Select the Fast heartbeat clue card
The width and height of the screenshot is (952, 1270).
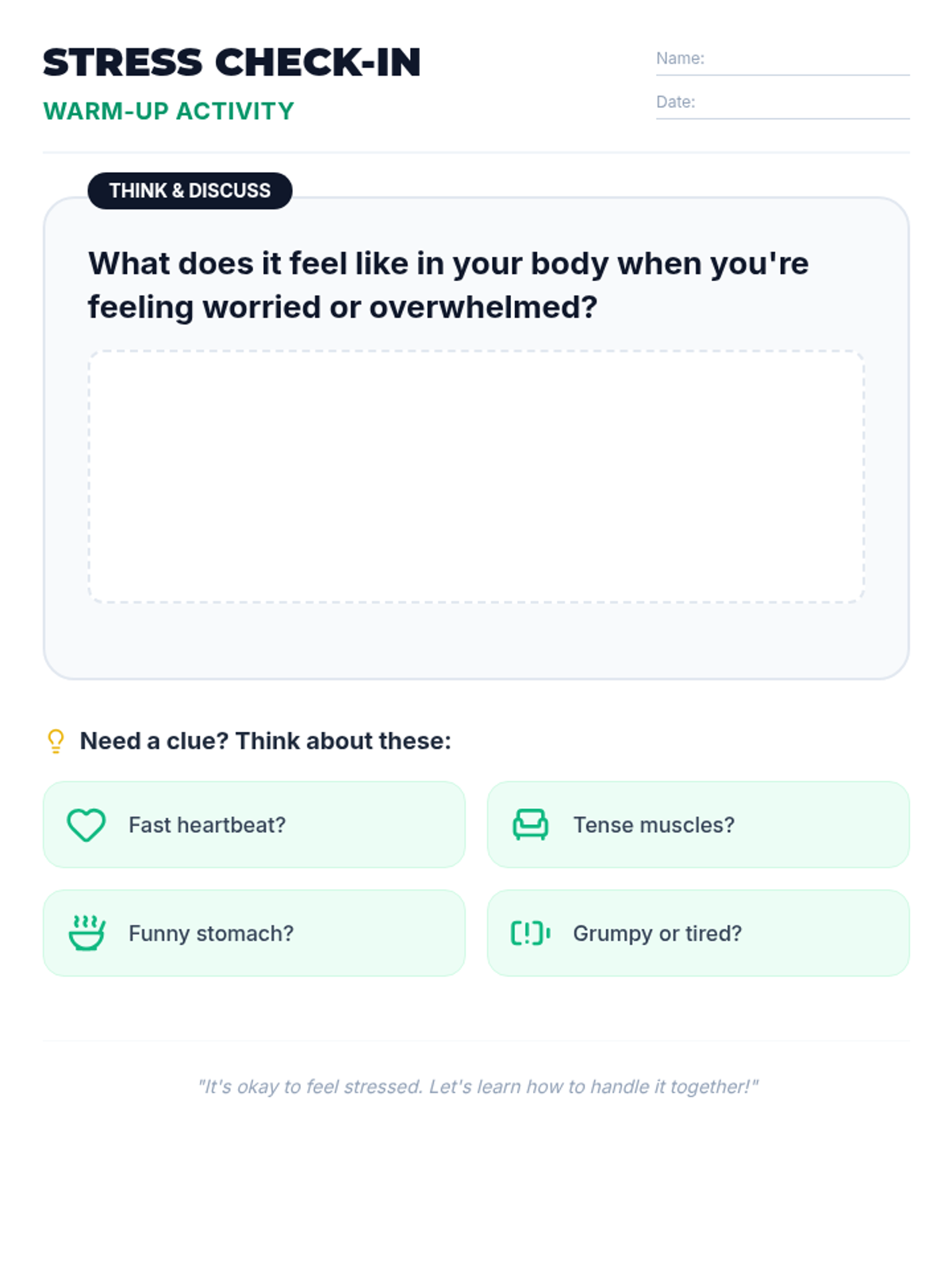pos(254,825)
